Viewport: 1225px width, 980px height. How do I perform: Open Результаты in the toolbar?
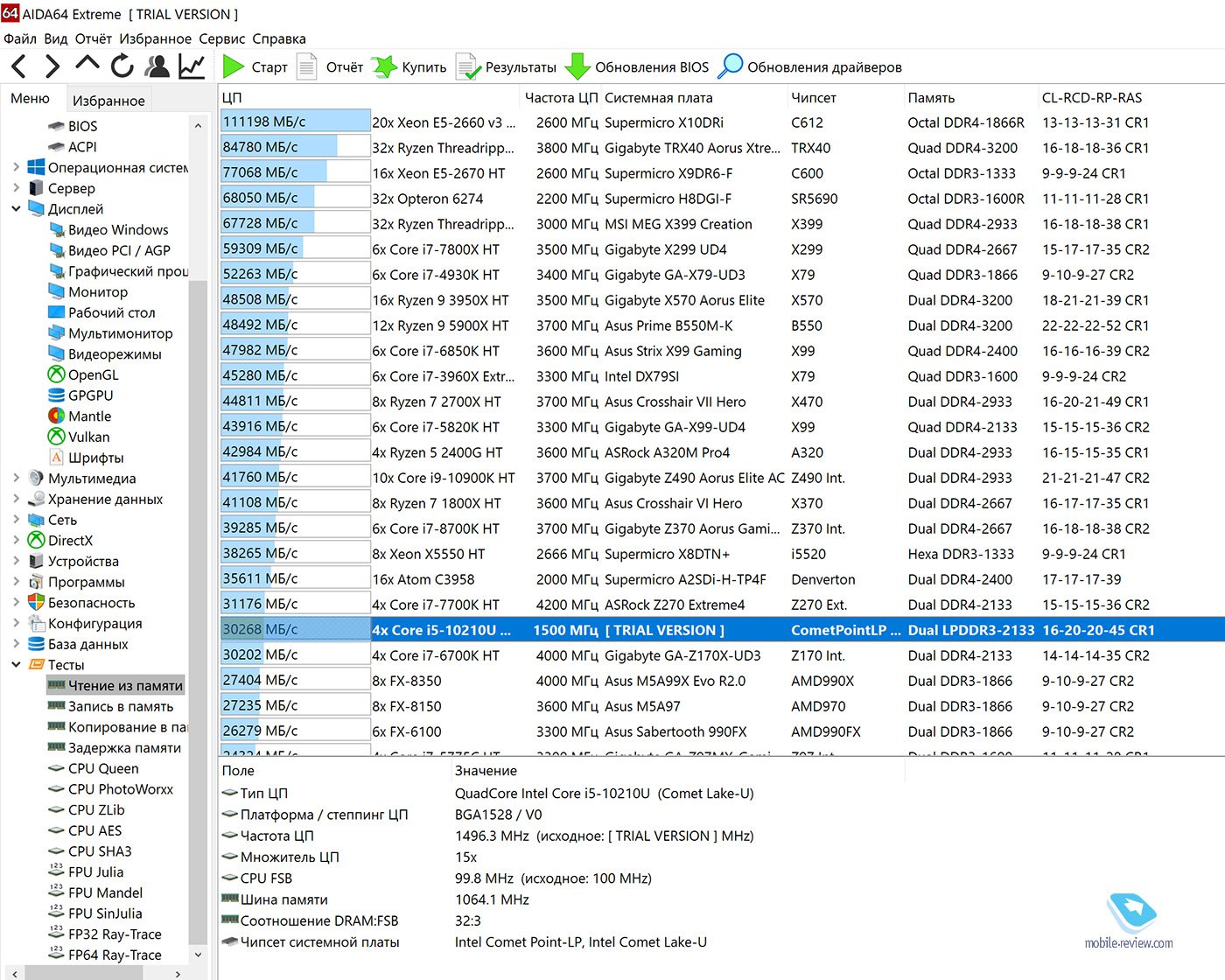(506, 67)
